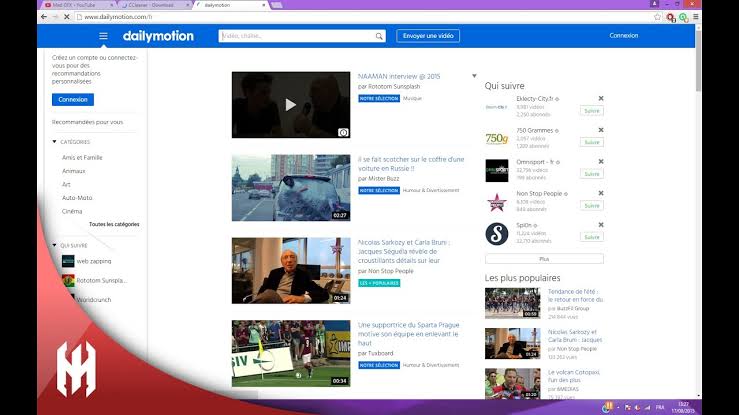The width and height of the screenshot is (739, 415).
Task: Open the 750g channel logo
Action: (x=497, y=138)
